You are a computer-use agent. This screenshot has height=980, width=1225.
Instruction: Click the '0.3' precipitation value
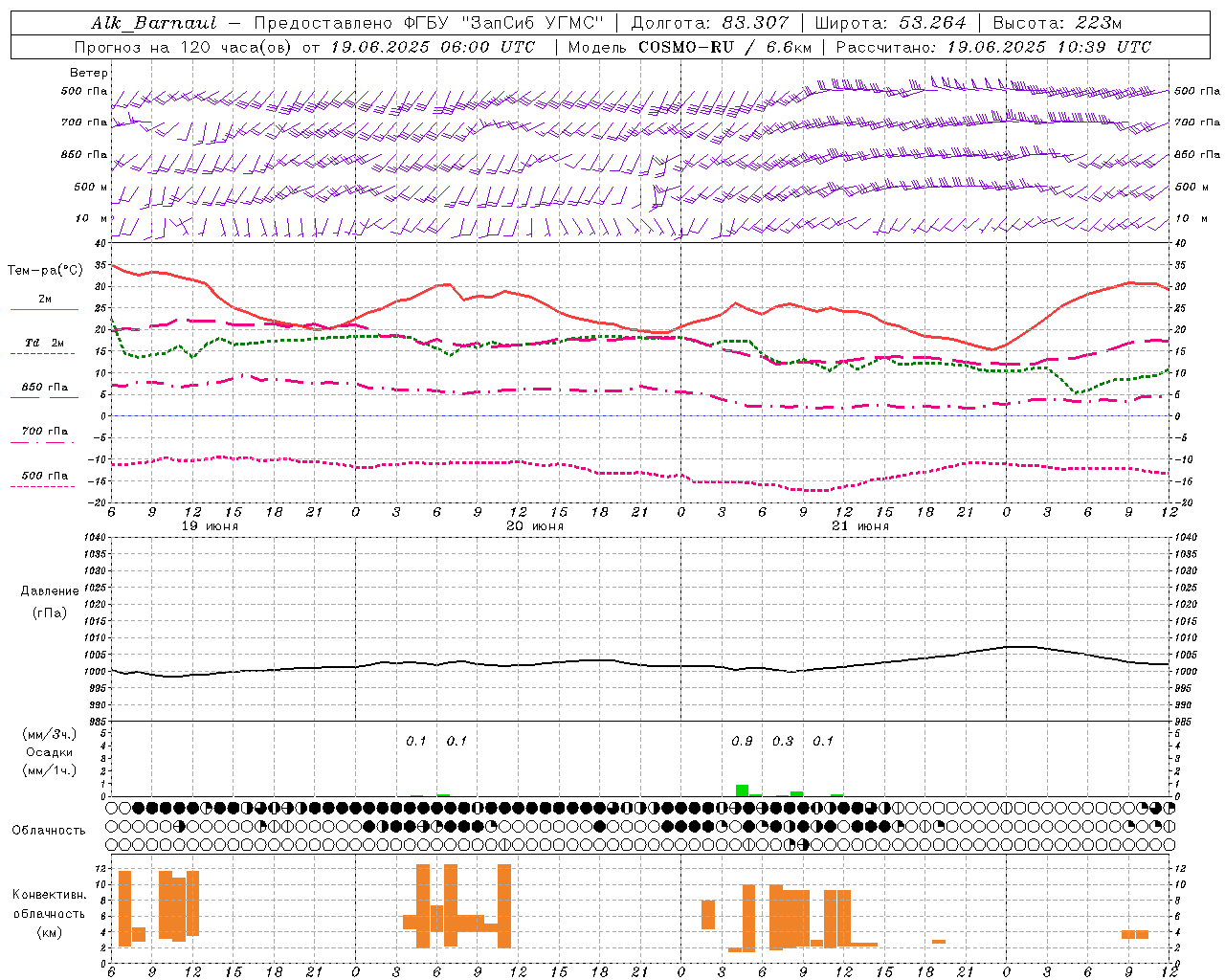[x=783, y=741]
